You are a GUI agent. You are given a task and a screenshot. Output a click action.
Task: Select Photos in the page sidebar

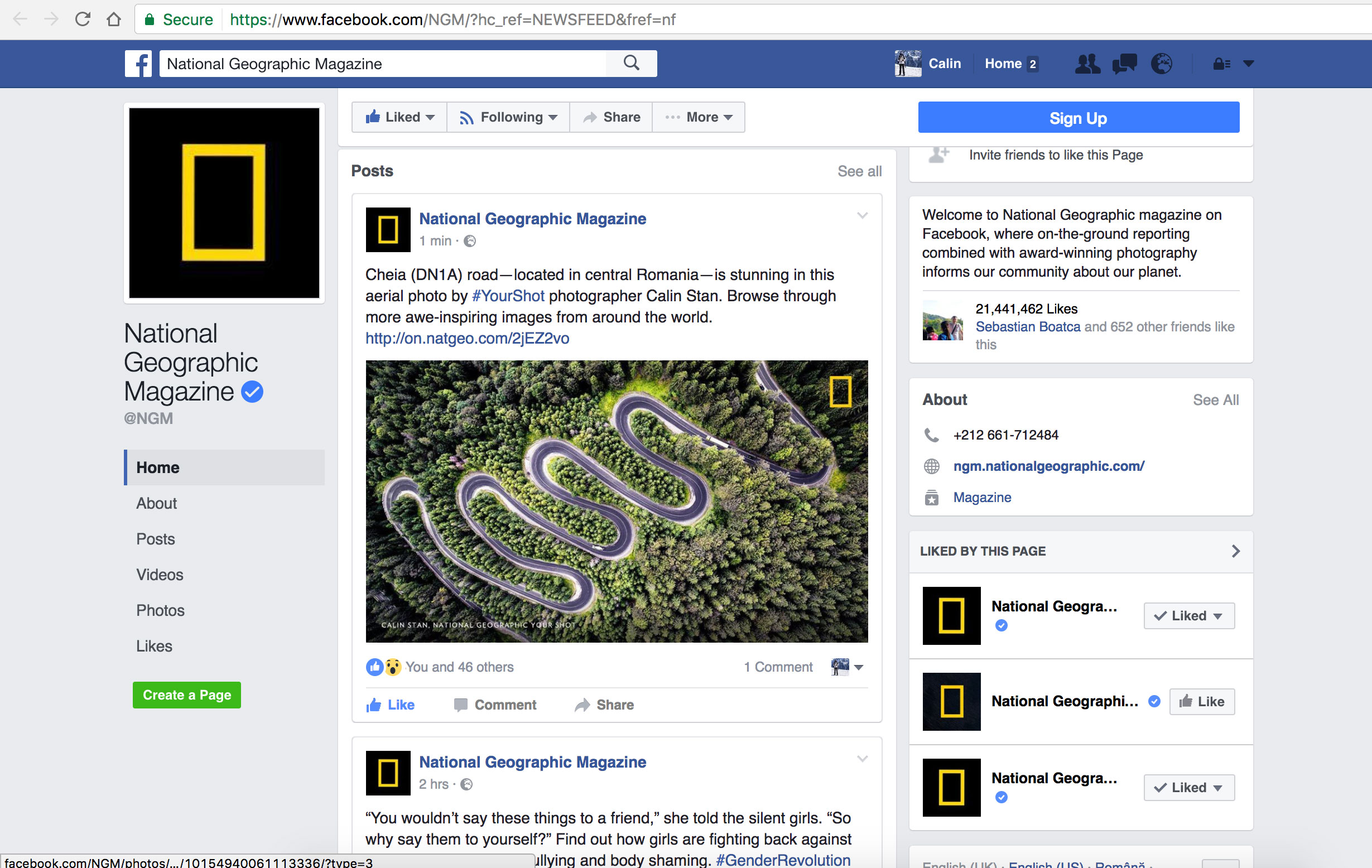point(160,611)
